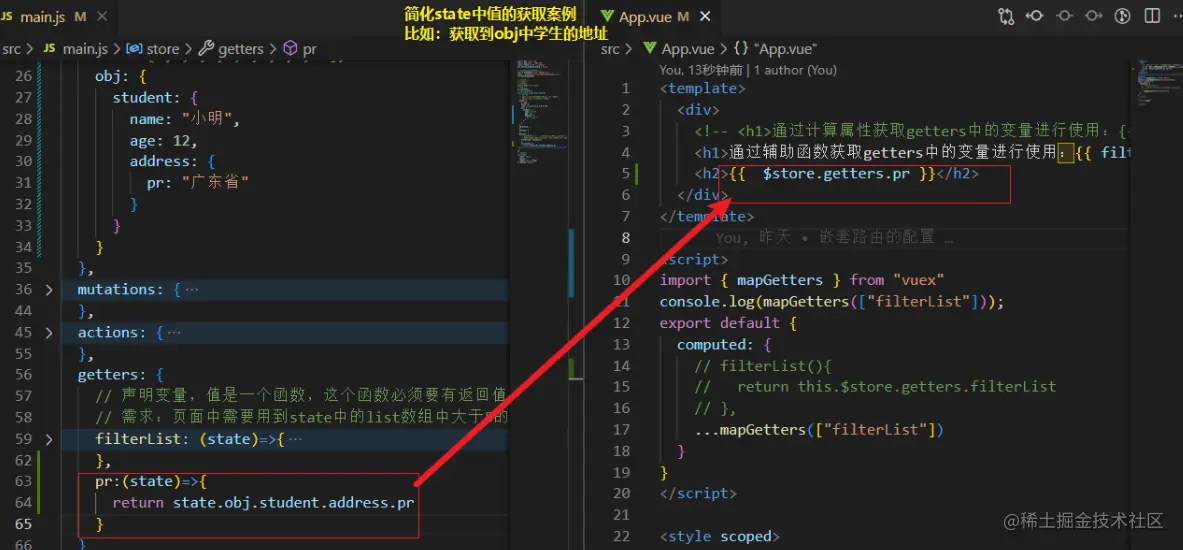Image resolution: width=1183 pixels, height=550 pixels.
Task: Open store breadcrumb segment
Action: point(163,49)
